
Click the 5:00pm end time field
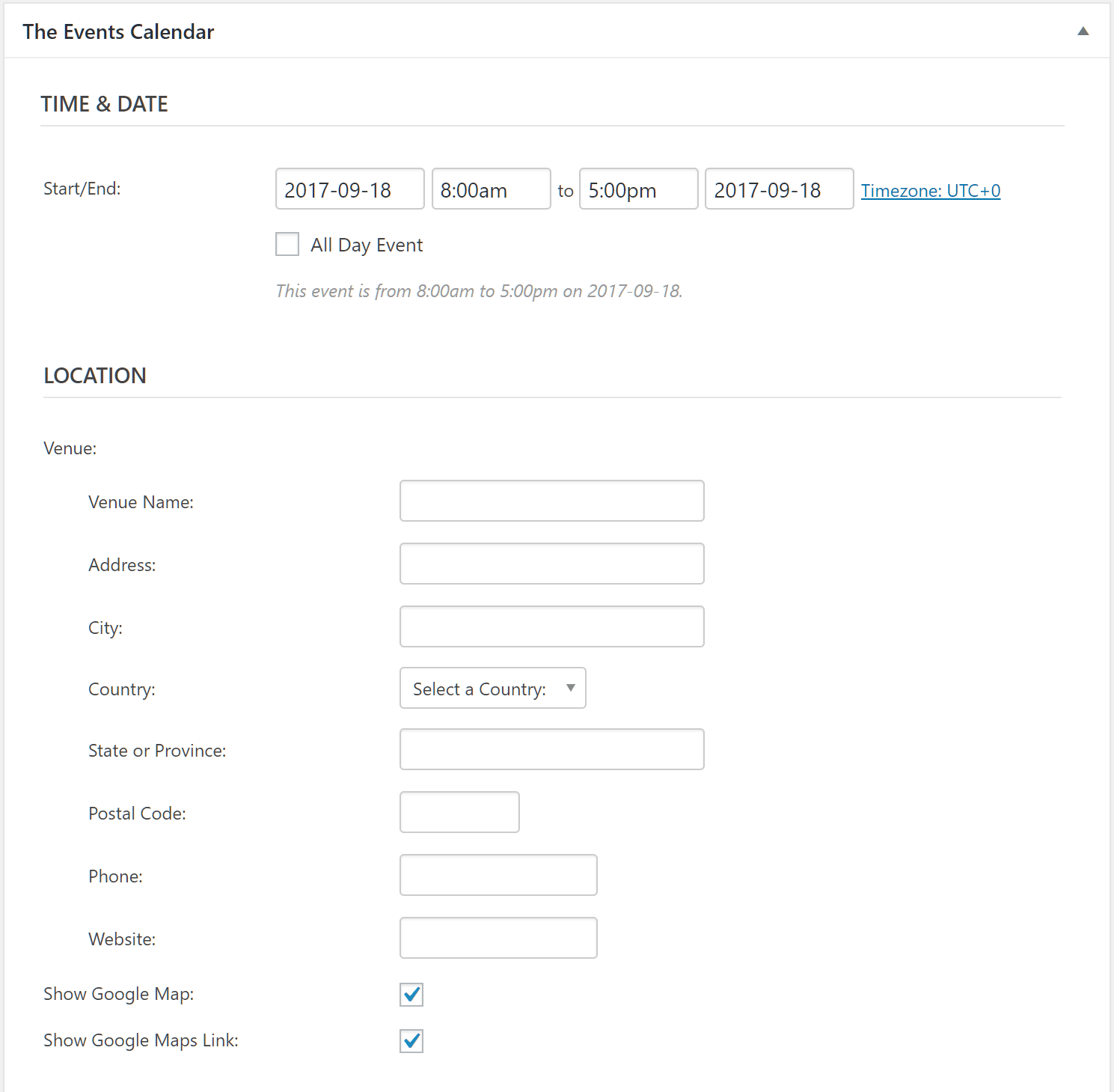point(638,189)
